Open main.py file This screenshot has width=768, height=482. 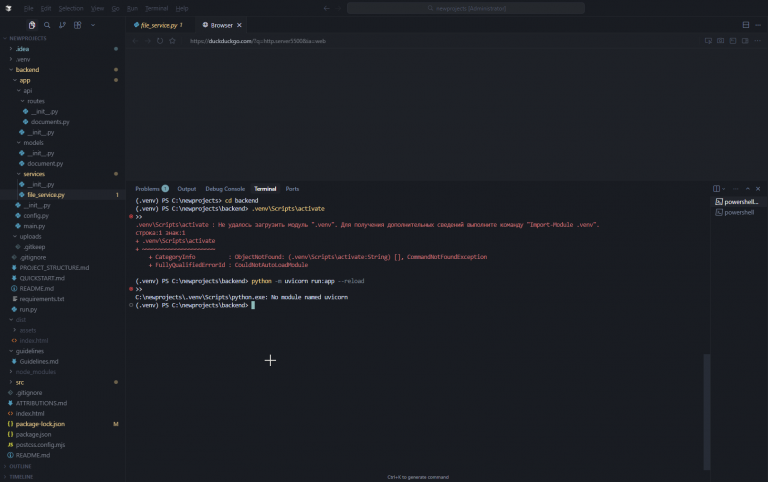pyautogui.click(x=34, y=226)
